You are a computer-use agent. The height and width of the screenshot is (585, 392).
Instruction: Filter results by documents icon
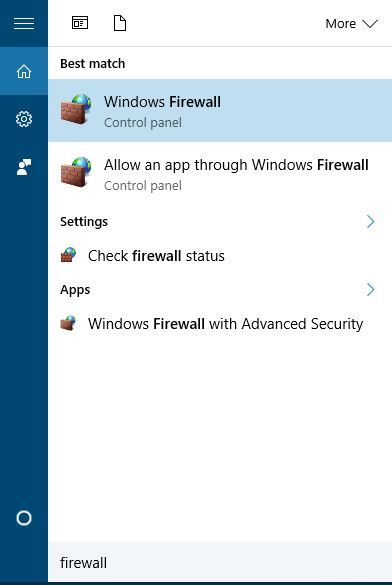coord(120,23)
